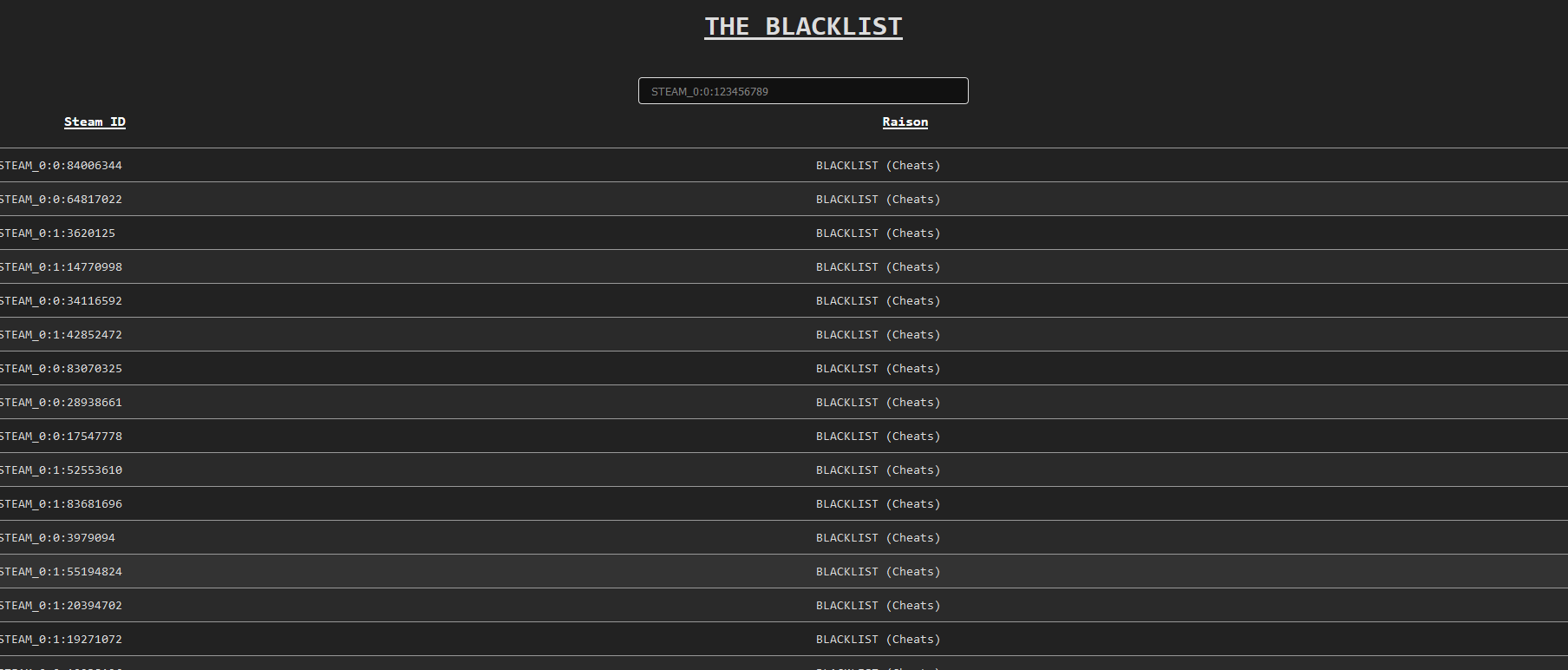Open THE BLACKLIST title heading
This screenshot has width=1568, height=670.
[x=803, y=27]
